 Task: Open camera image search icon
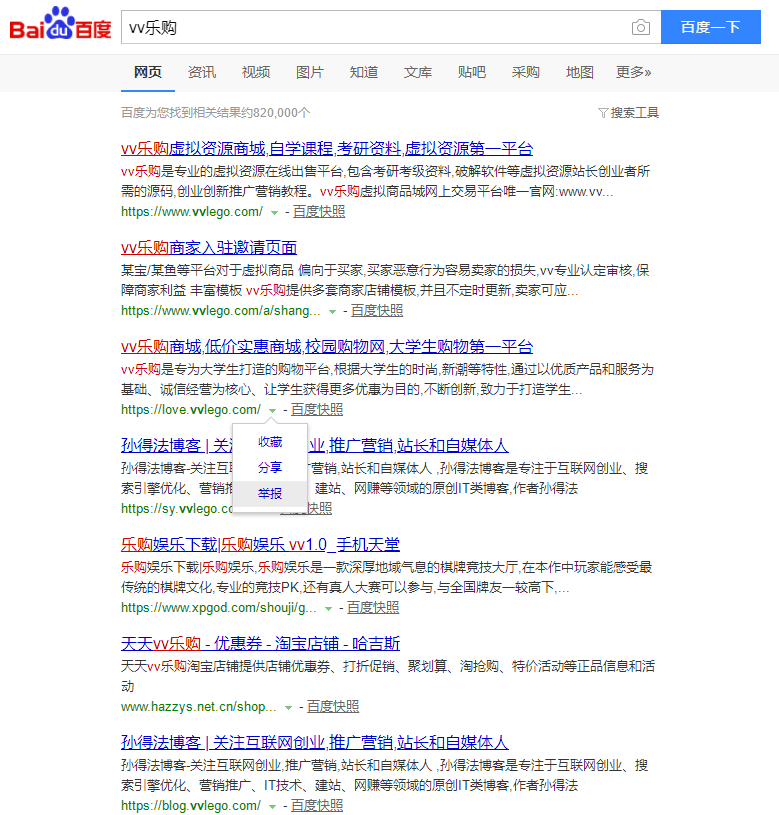point(641,27)
